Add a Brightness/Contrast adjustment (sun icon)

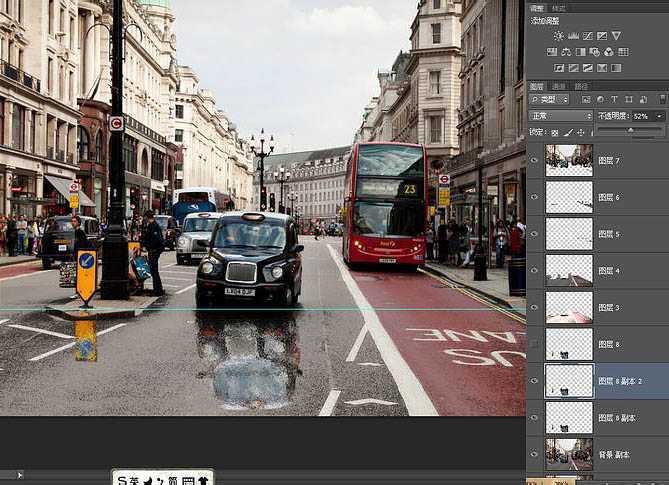click(x=558, y=36)
